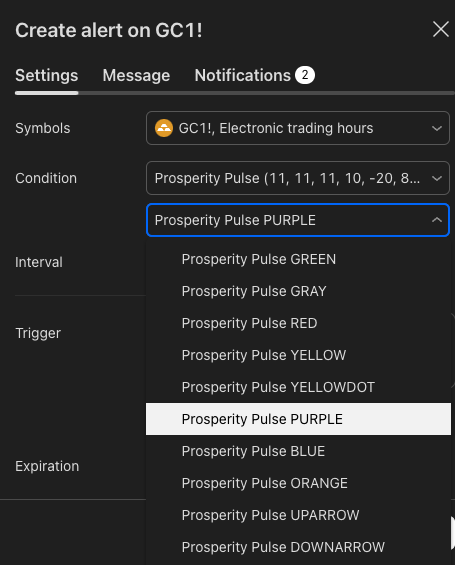Image resolution: width=455 pixels, height=565 pixels.
Task: Select Prosperity Pulse BLUE option
Action: click(298, 451)
